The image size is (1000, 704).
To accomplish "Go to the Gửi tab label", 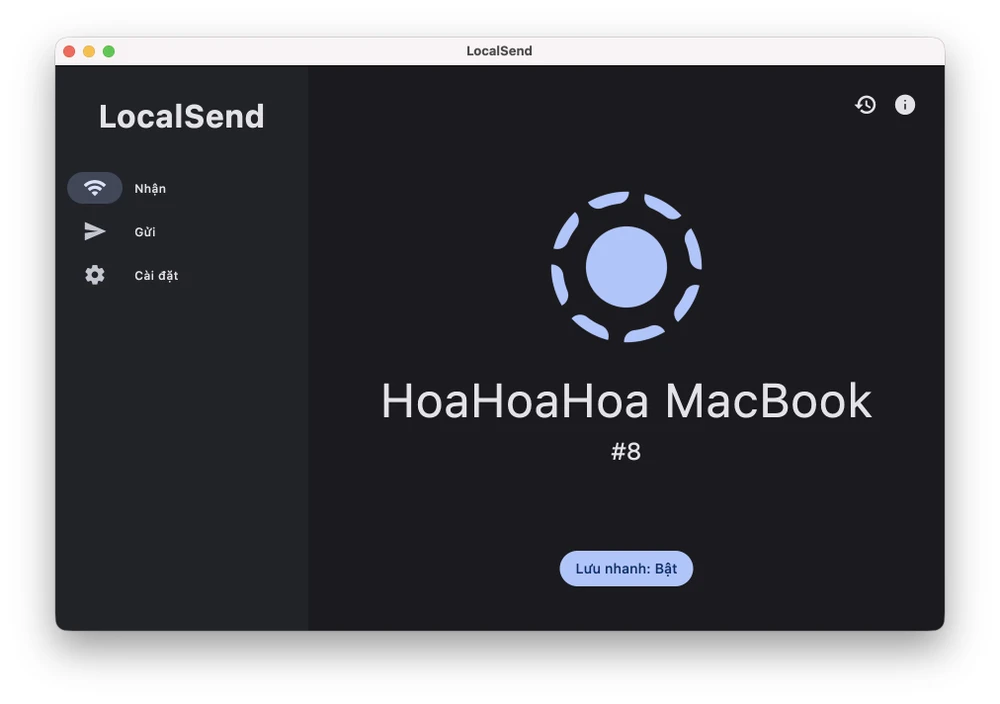I will point(145,232).
